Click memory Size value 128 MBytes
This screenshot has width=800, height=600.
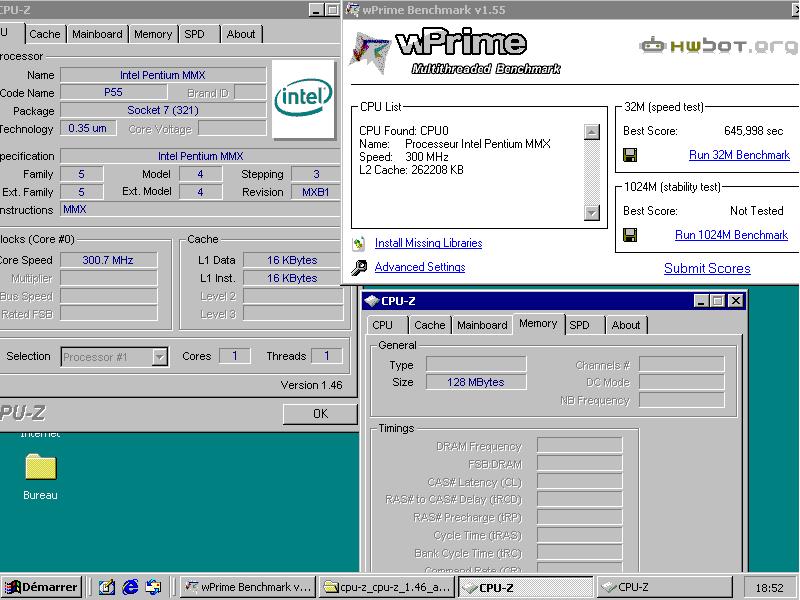476,382
